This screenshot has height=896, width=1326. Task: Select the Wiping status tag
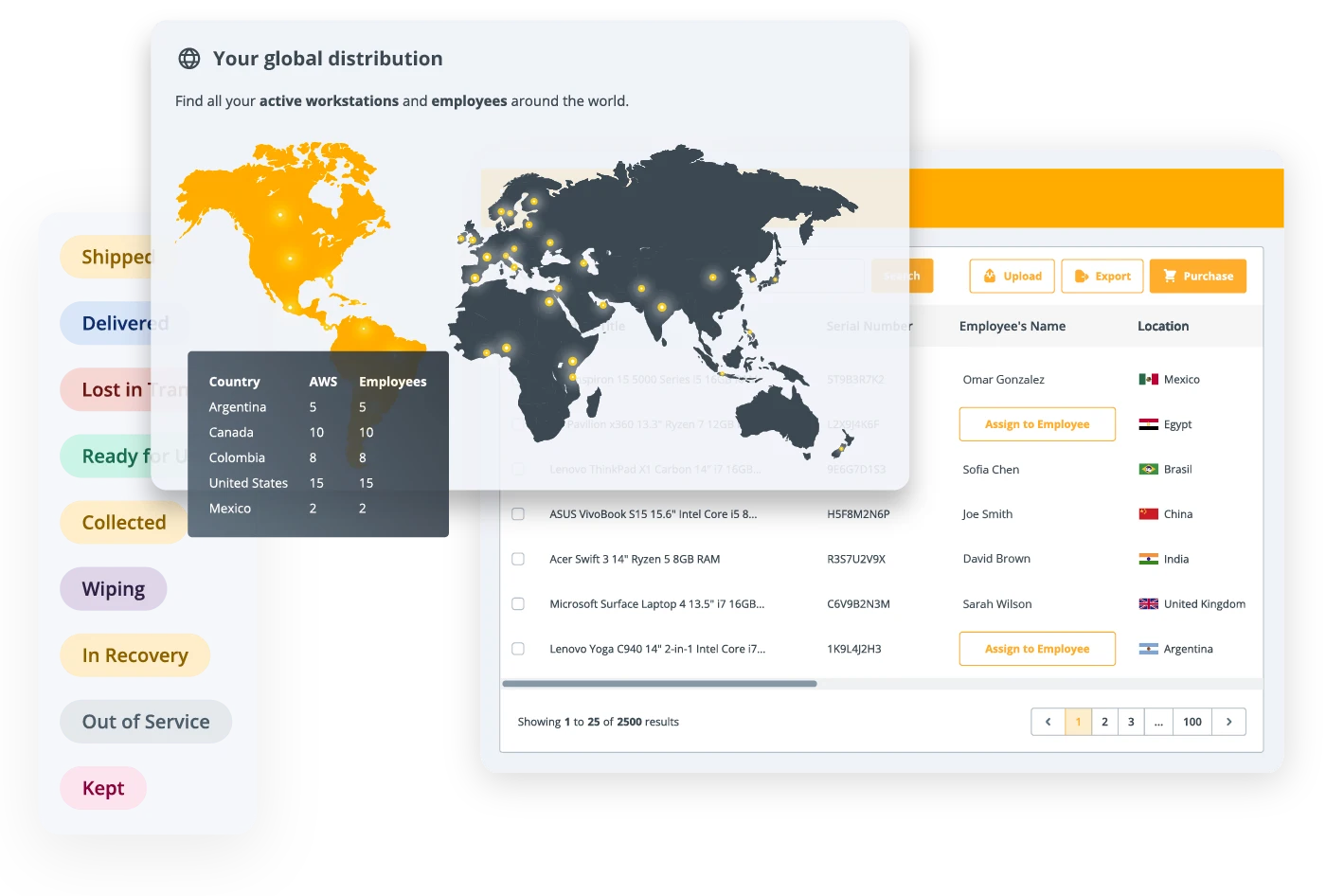tap(114, 589)
